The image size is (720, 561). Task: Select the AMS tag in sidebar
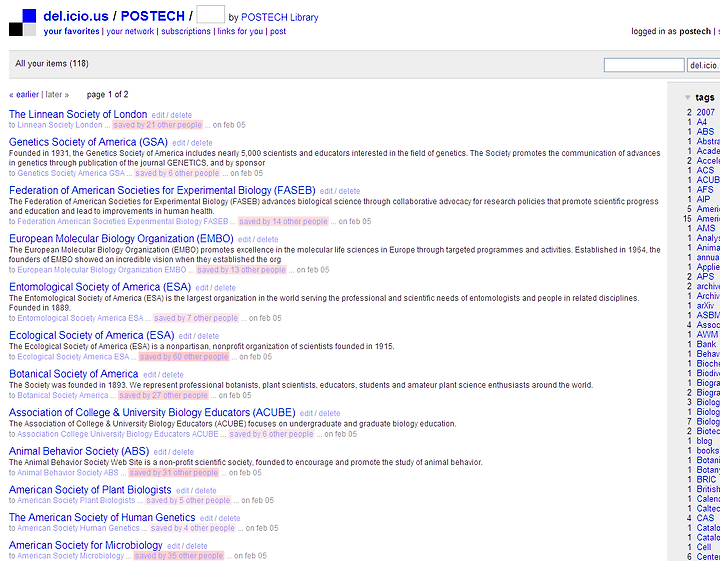tap(706, 228)
